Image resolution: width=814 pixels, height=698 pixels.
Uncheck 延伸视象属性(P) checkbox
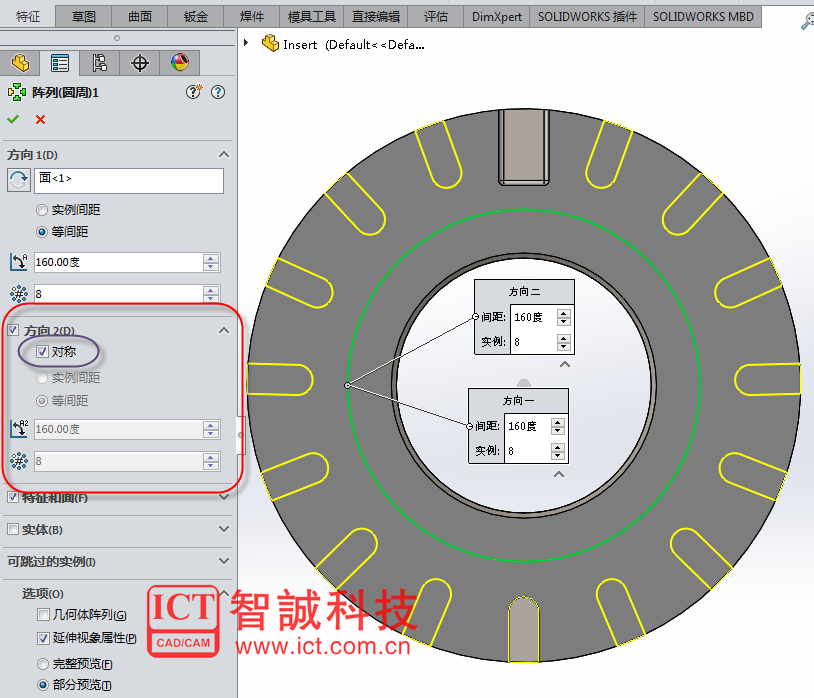click(x=44, y=638)
